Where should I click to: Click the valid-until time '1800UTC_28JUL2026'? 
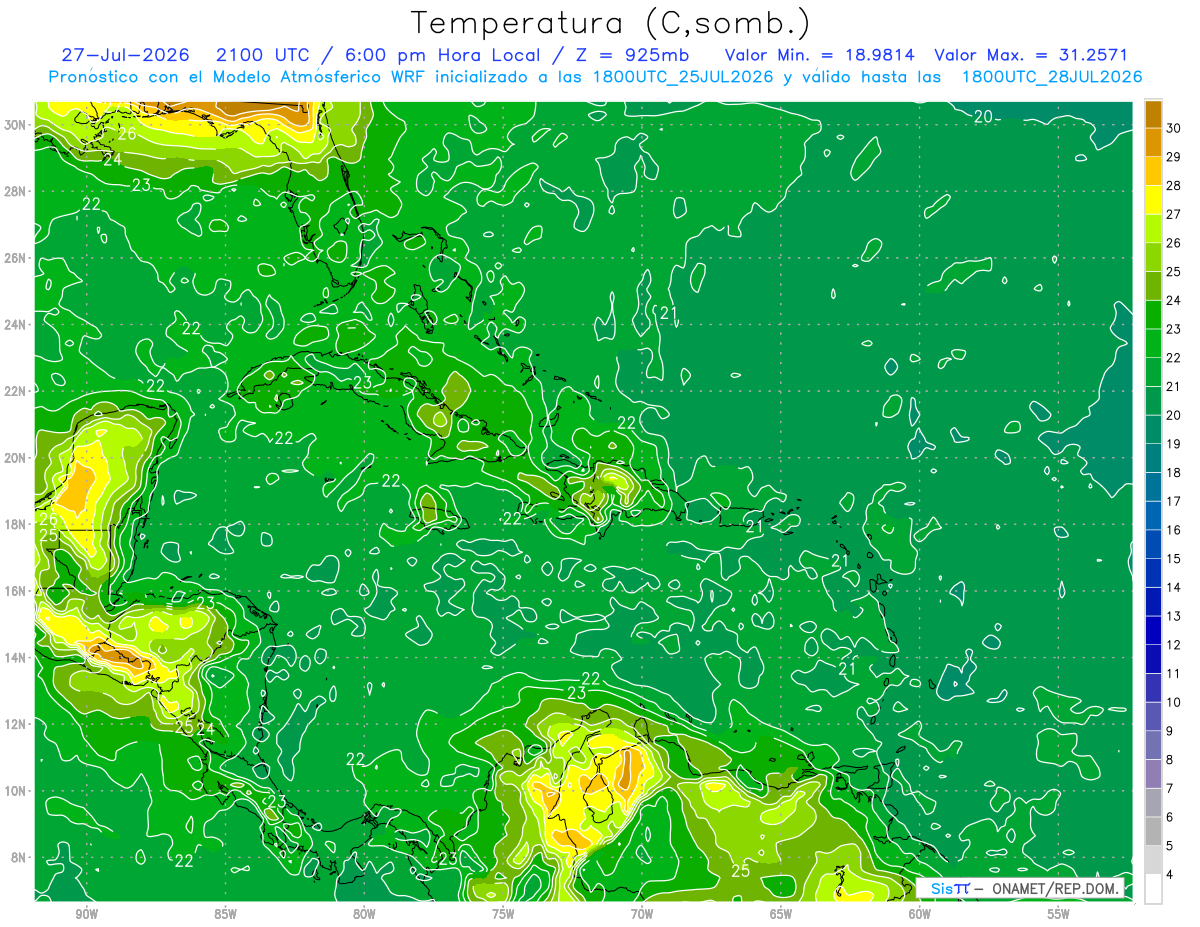tap(1052, 77)
